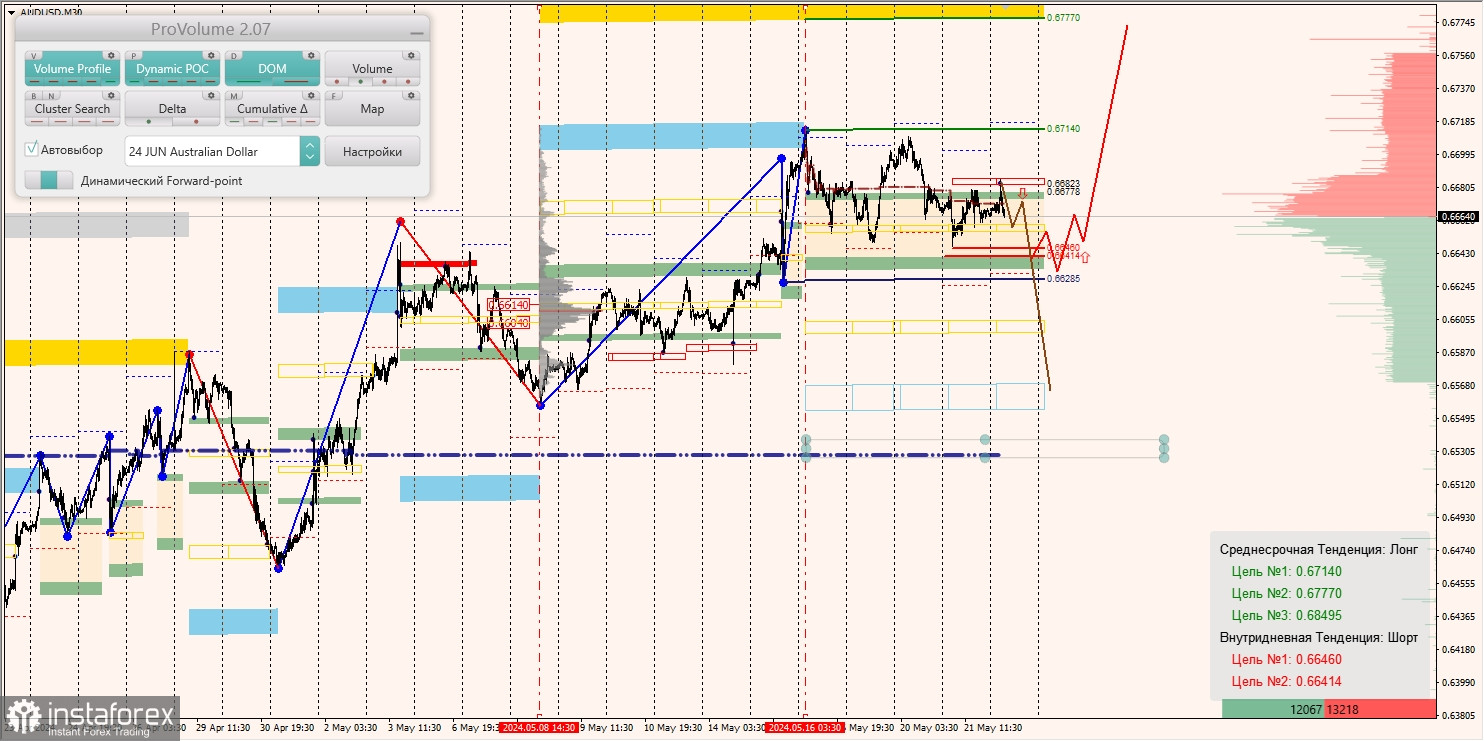This screenshot has height=741, width=1484.
Task: Open Volume gear settings
Action: tap(411, 55)
